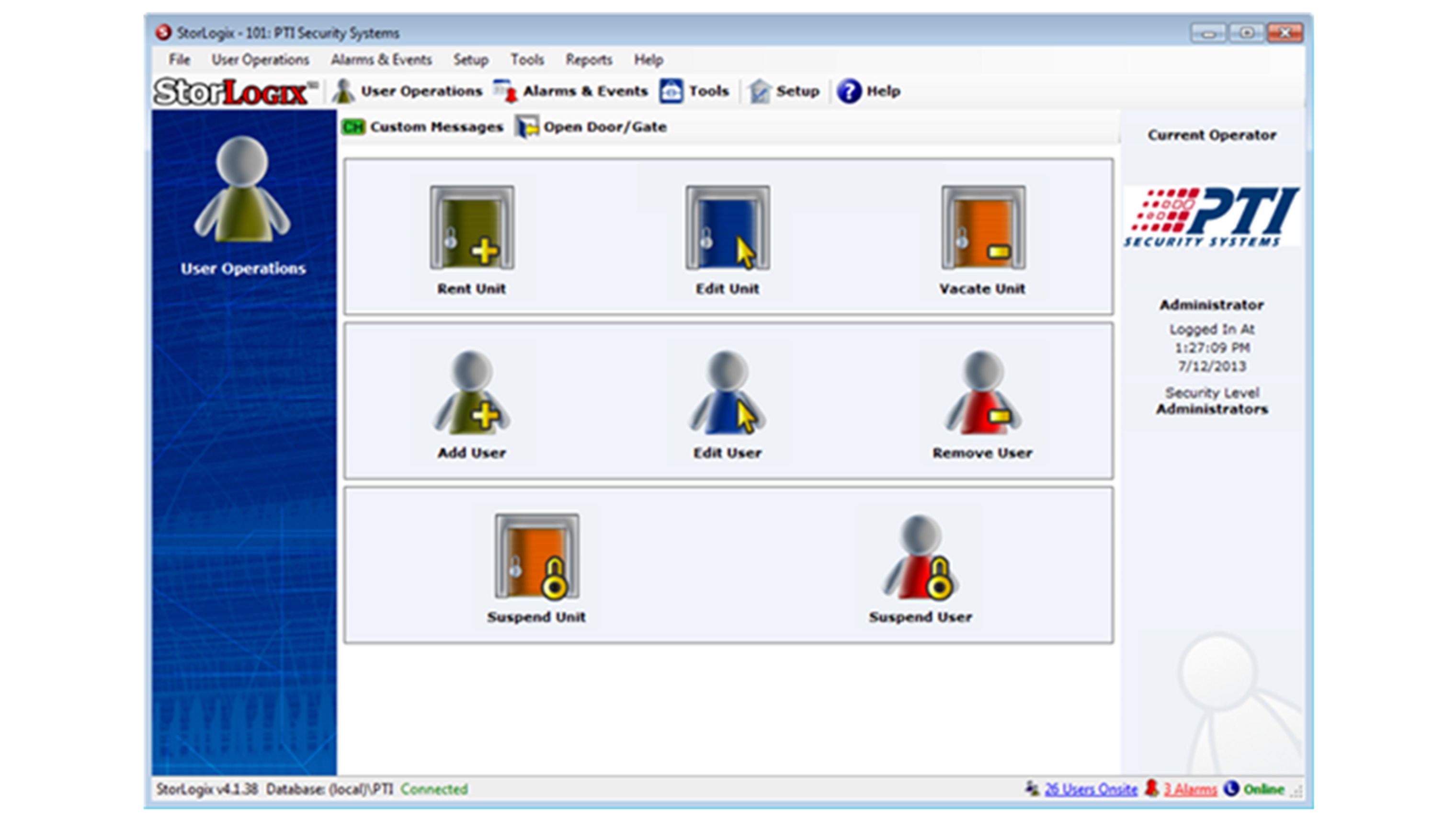The image size is (1456, 819).
Task: Open Custom Messages in the sub-toolbar
Action: pyautogui.click(x=423, y=127)
